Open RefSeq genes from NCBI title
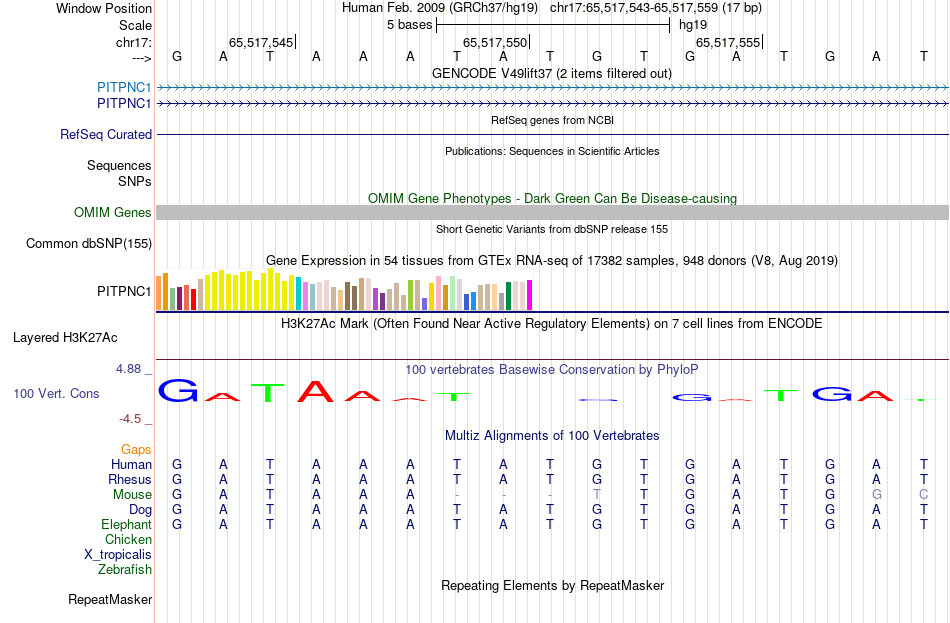Viewport: 950px width, 623px height. point(552,120)
